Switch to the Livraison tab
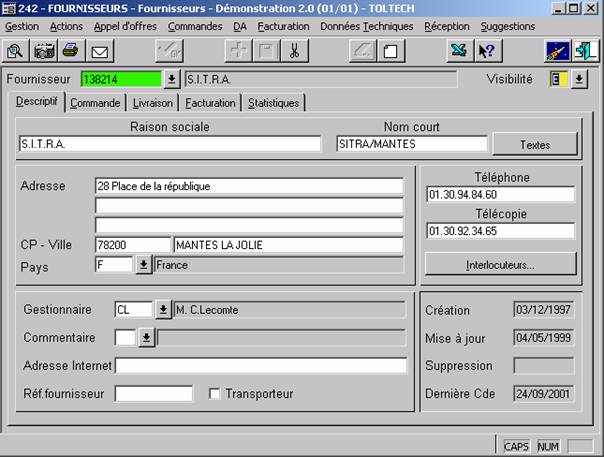The image size is (604, 457). tap(153, 103)
